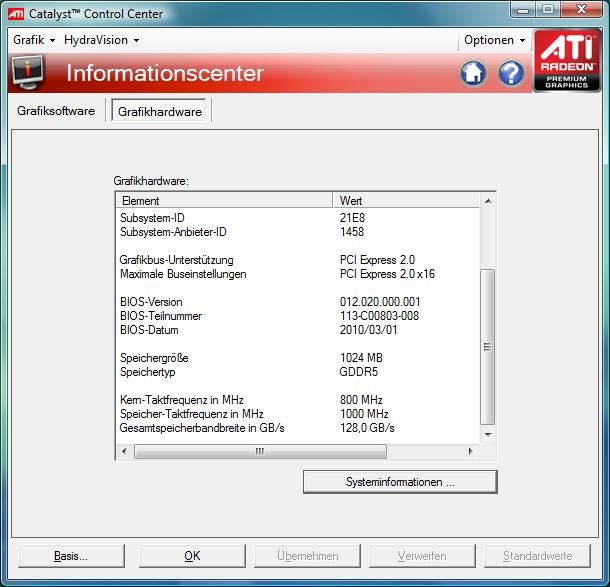Click the value 012.020.000.001
Image resolution: width=610 pixels, height=587 pixels.
pos(380,302)
